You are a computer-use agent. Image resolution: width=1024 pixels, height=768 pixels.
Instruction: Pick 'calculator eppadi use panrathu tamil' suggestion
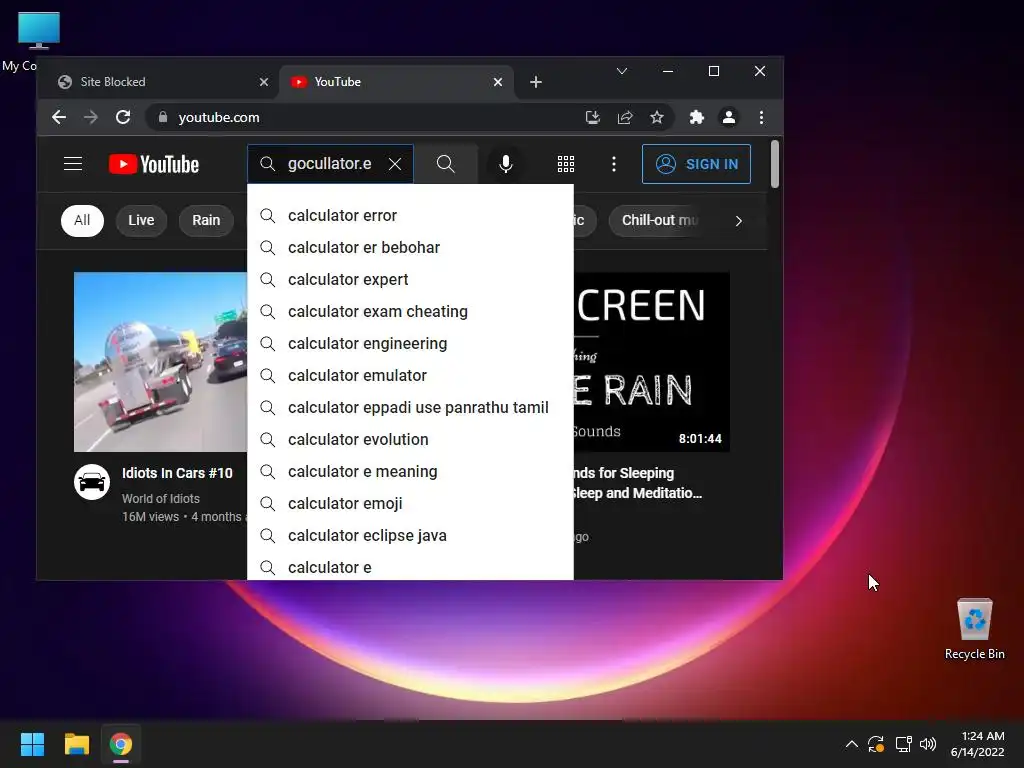[x=410, y=408]
